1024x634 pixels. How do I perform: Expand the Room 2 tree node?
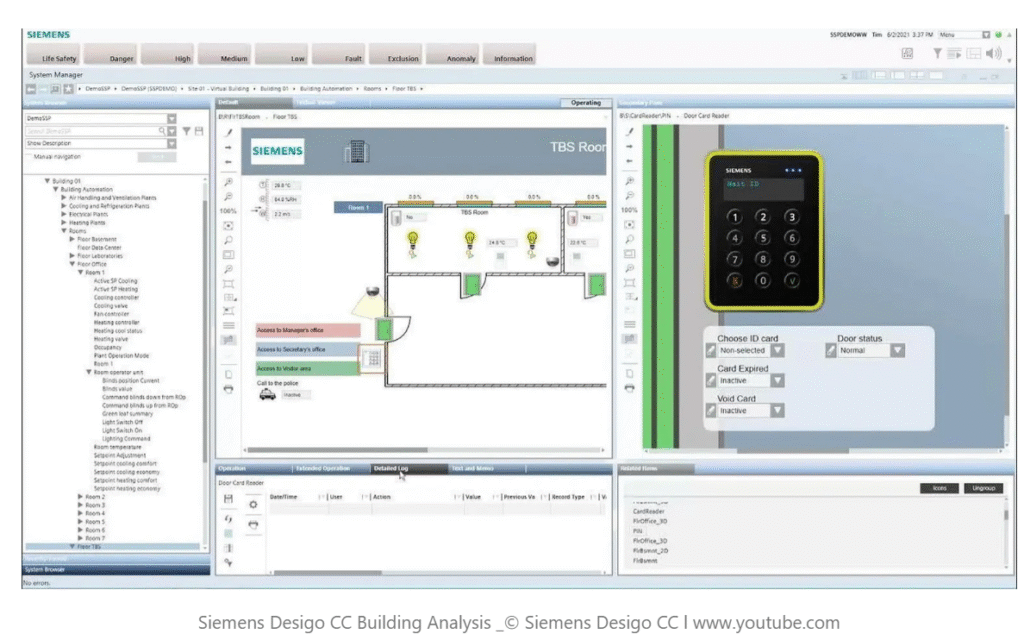coord(80,497)
